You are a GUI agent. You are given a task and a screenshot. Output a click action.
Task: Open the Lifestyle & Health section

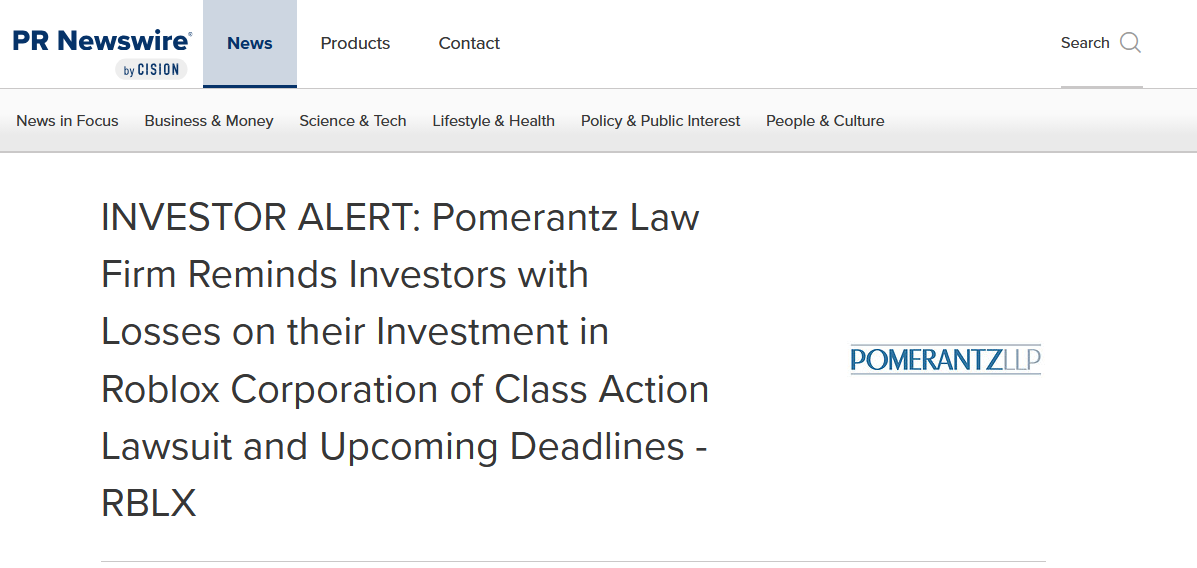(x=493, y=121)
